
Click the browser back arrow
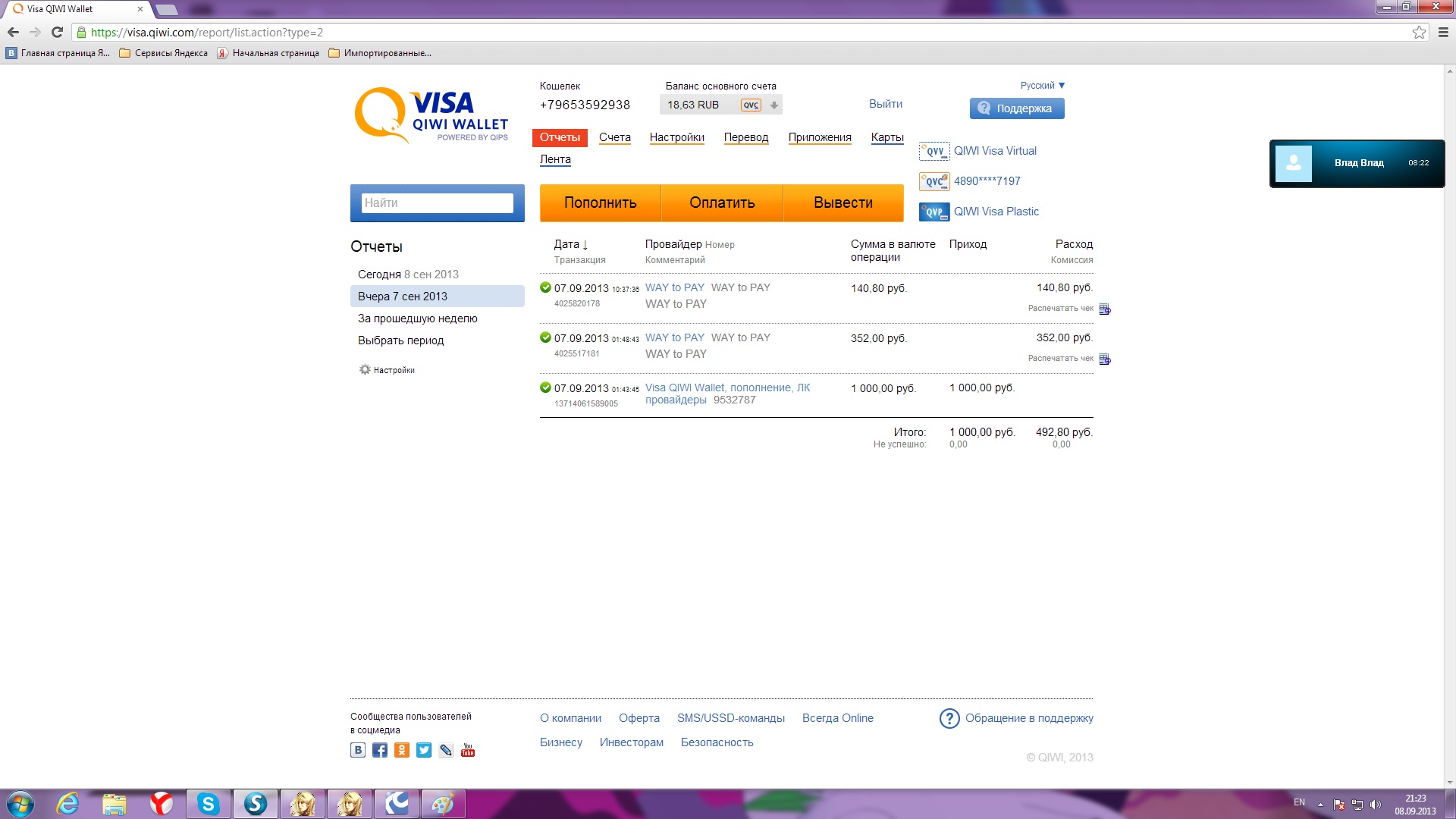click(x=13, y=32)
